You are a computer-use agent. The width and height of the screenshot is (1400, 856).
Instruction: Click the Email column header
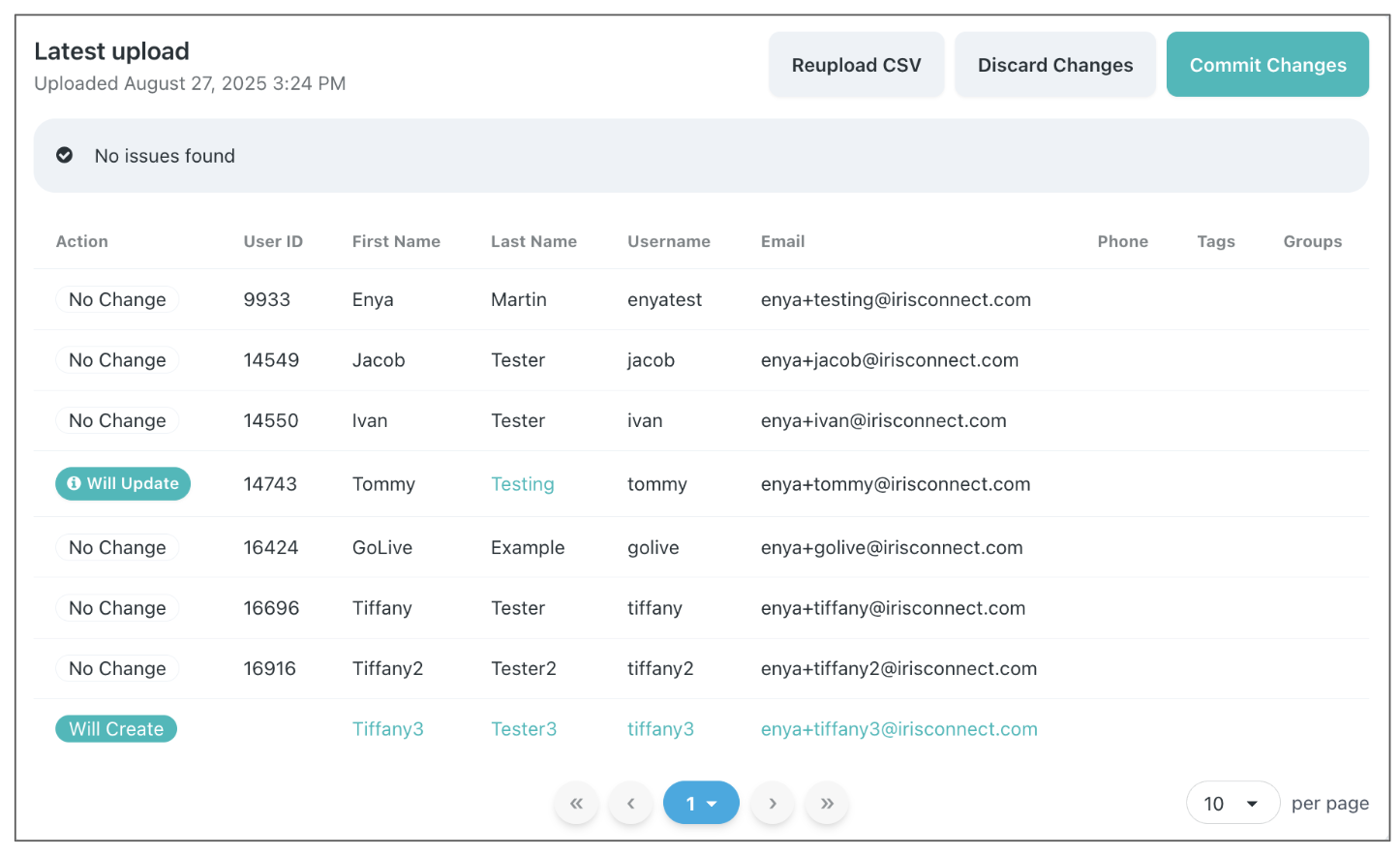click(782, 241)
